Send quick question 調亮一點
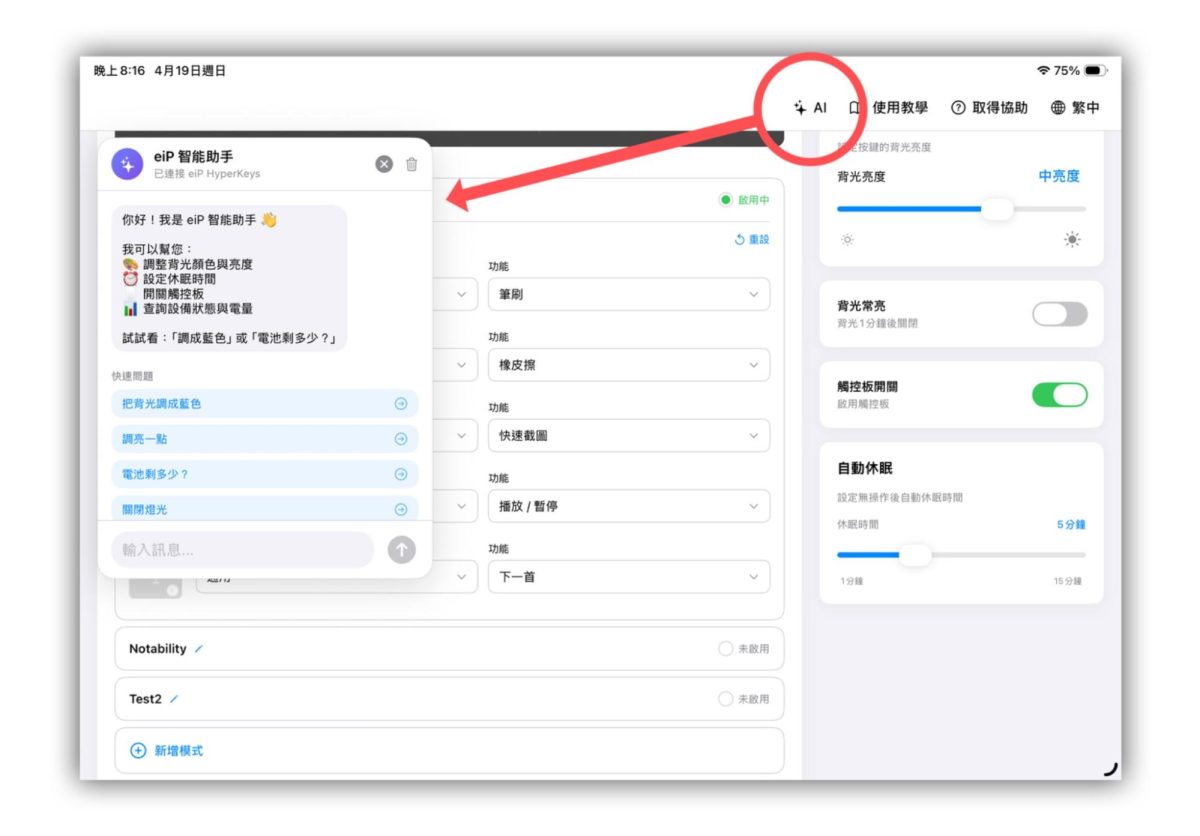This screenshot has width=1200, height=836. tap(265, 439)
